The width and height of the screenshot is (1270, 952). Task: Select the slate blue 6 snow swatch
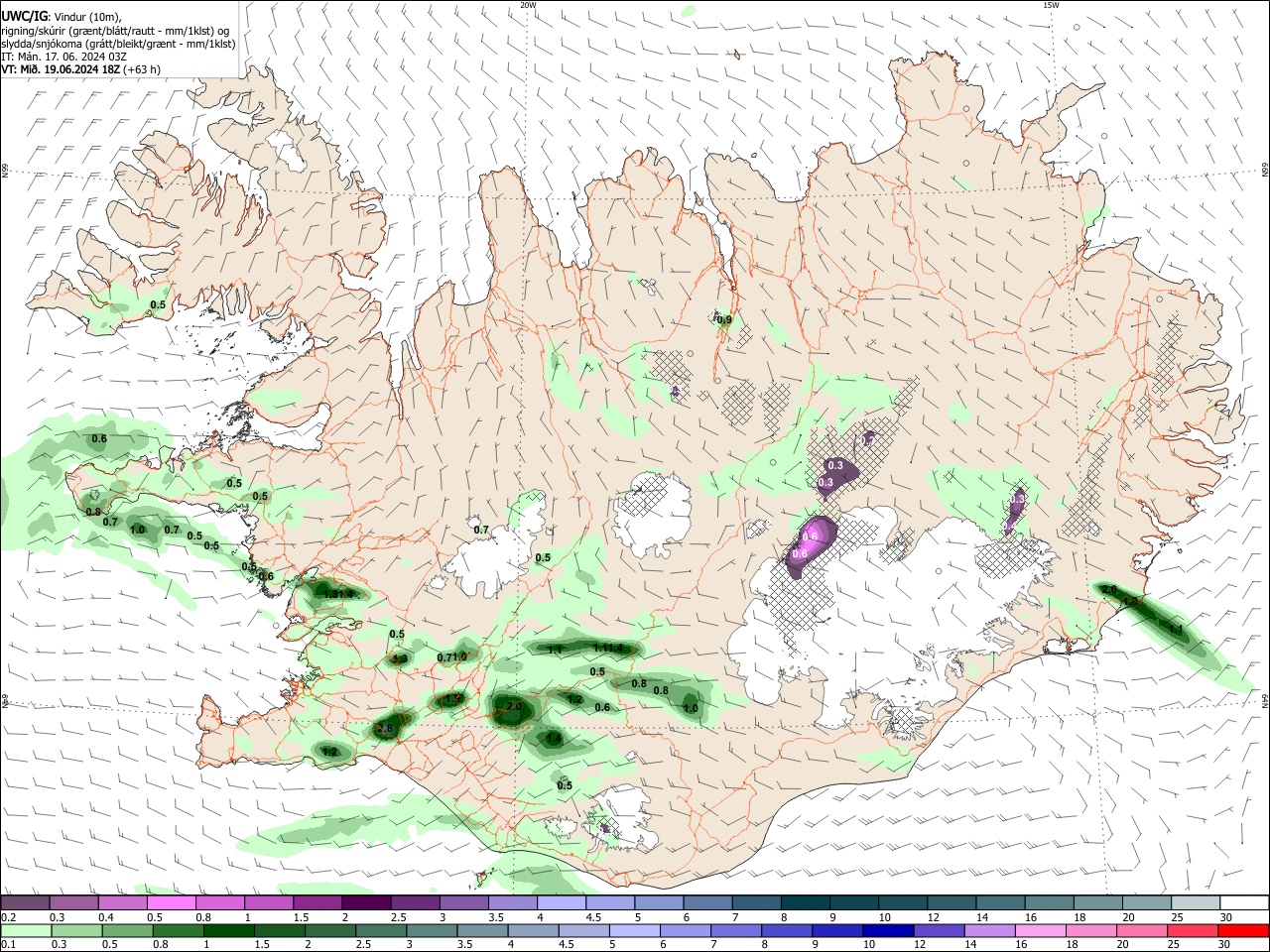click(708, 903)
